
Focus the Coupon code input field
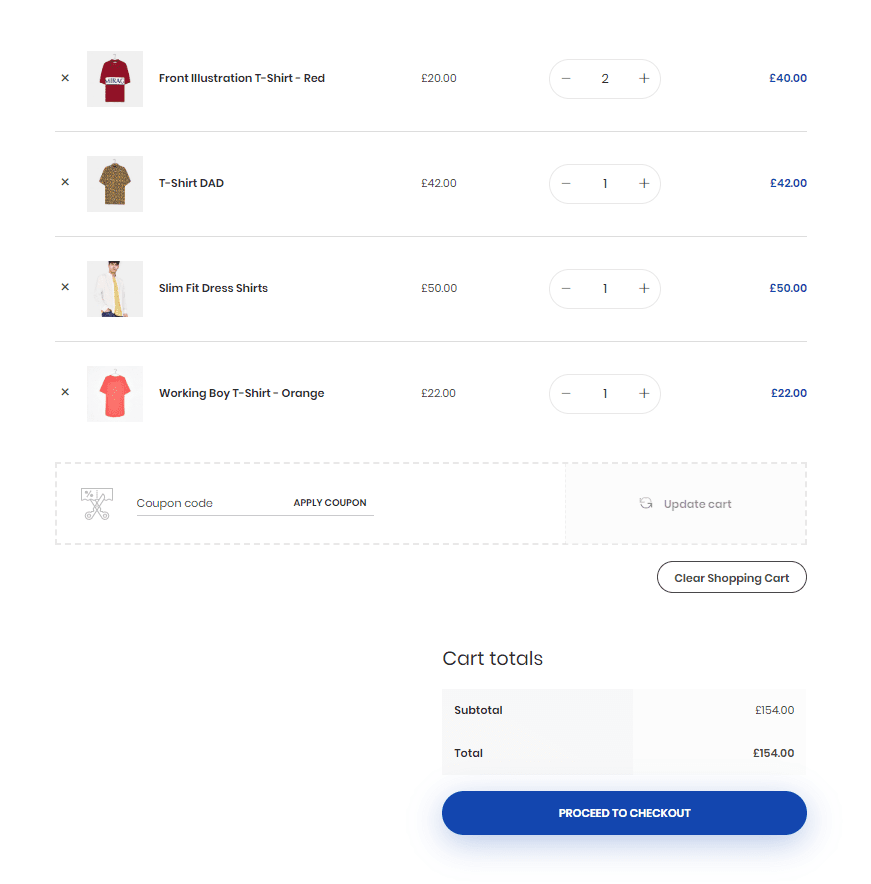(209, 503)
